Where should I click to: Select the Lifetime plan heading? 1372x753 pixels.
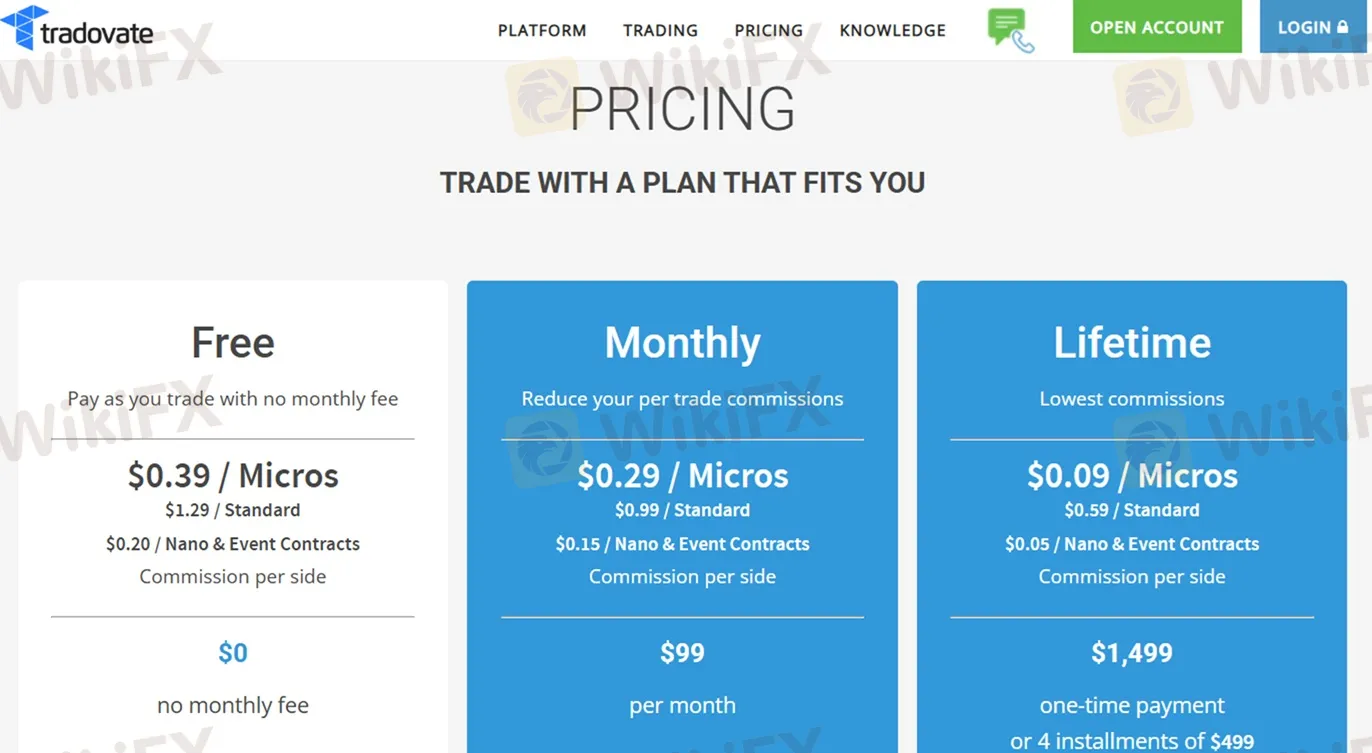1132,343
